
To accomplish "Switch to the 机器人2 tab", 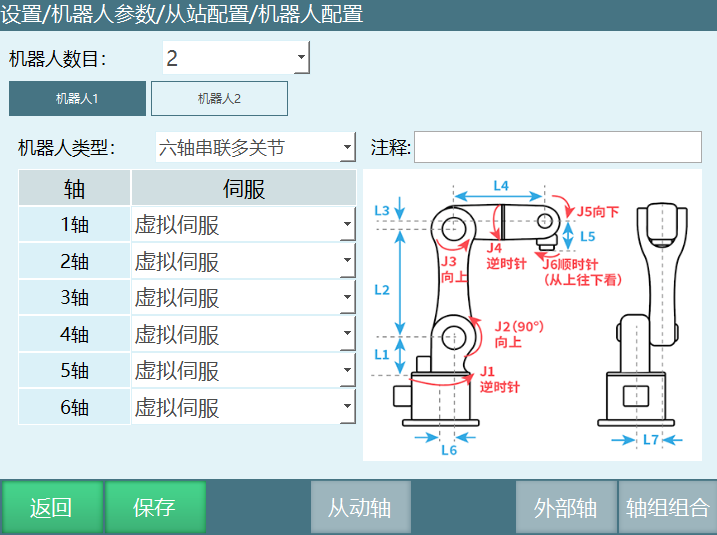I will click(x=219, y=99).
